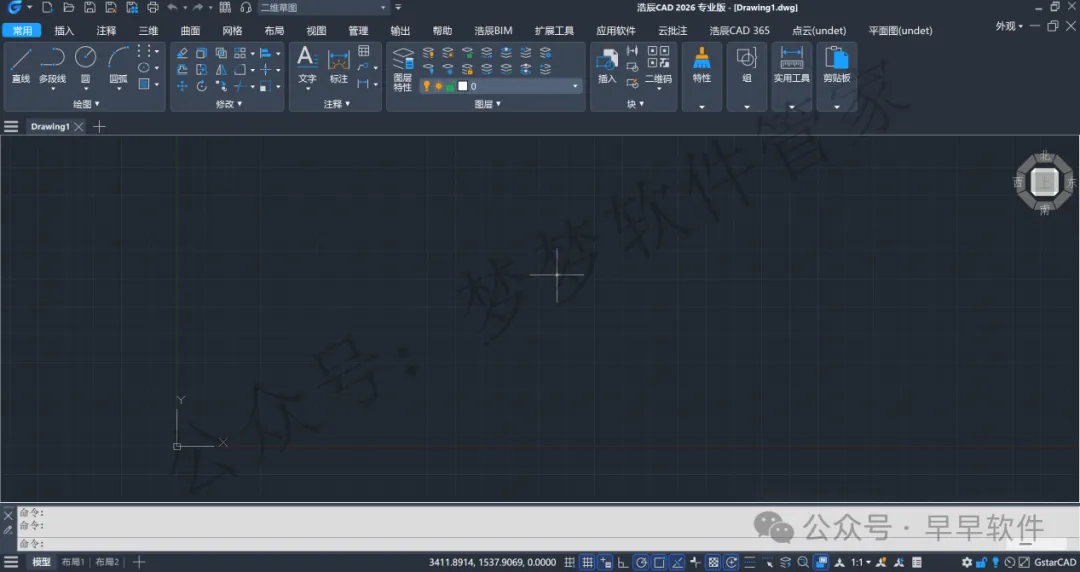This screenshot has height=572, width=1080.
Task: Toggle object snap in status bar
Action: (x=659, y=562)
